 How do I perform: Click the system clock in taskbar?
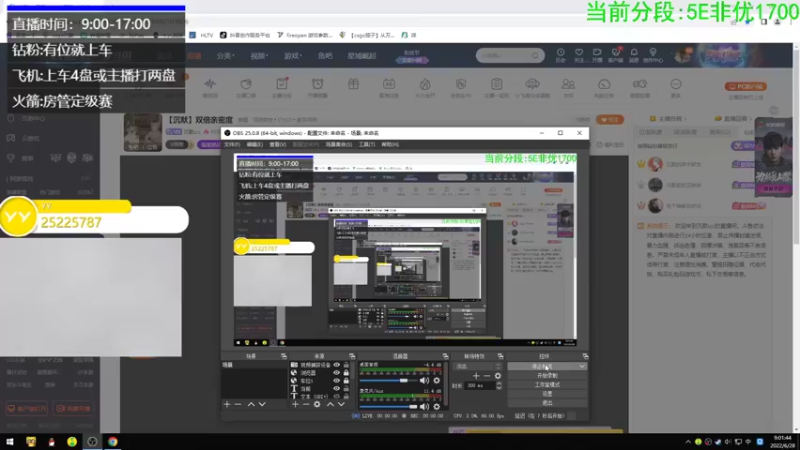click(783, 442)
